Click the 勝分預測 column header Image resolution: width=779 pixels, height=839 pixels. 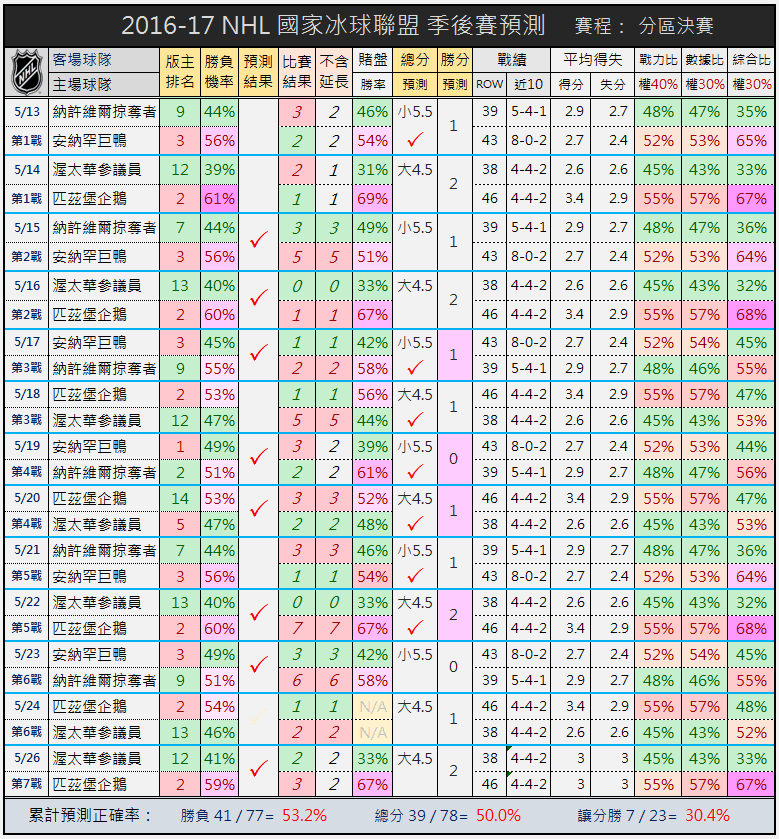455,72
